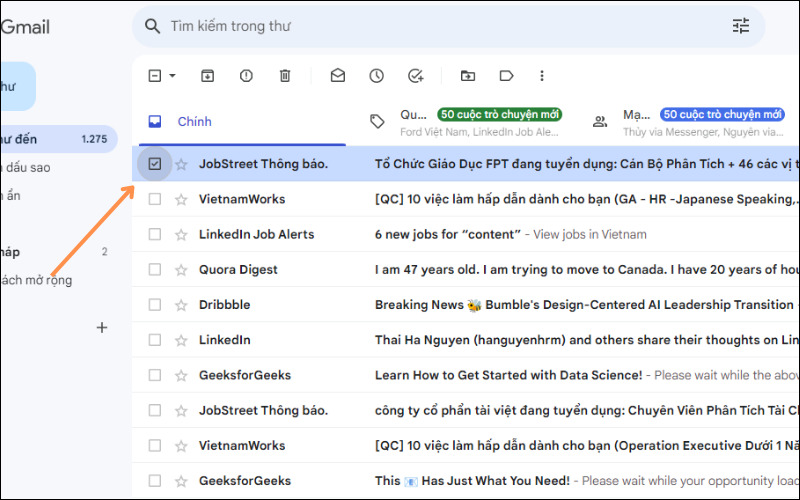Open 'Thai Ha Nguyen (hanguyenhrm)' LinkedIn email

[587, 340]
